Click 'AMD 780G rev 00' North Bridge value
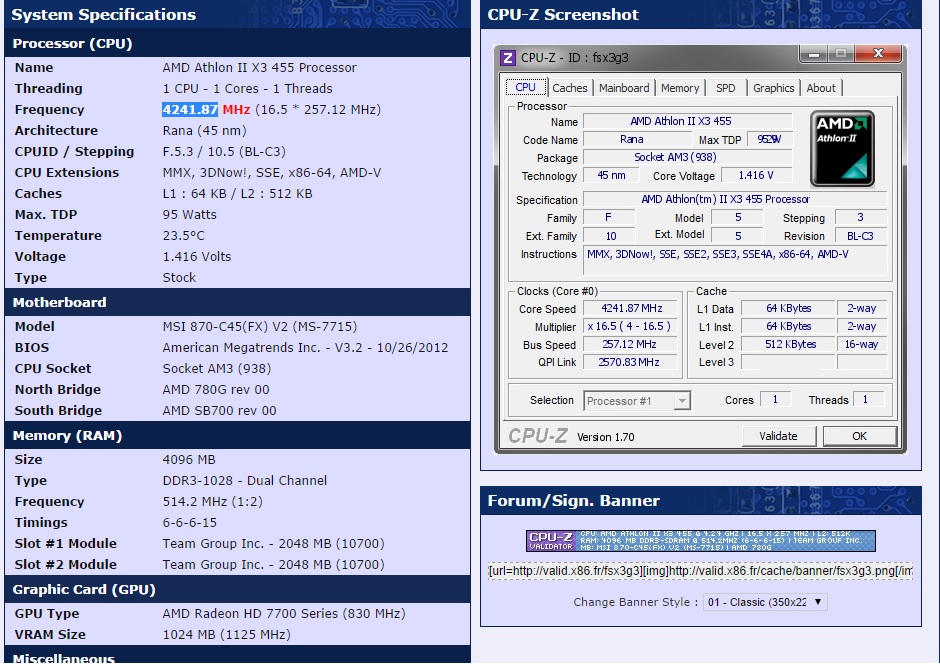This screenshot has width=940, height=664. [x=216, y=390]
